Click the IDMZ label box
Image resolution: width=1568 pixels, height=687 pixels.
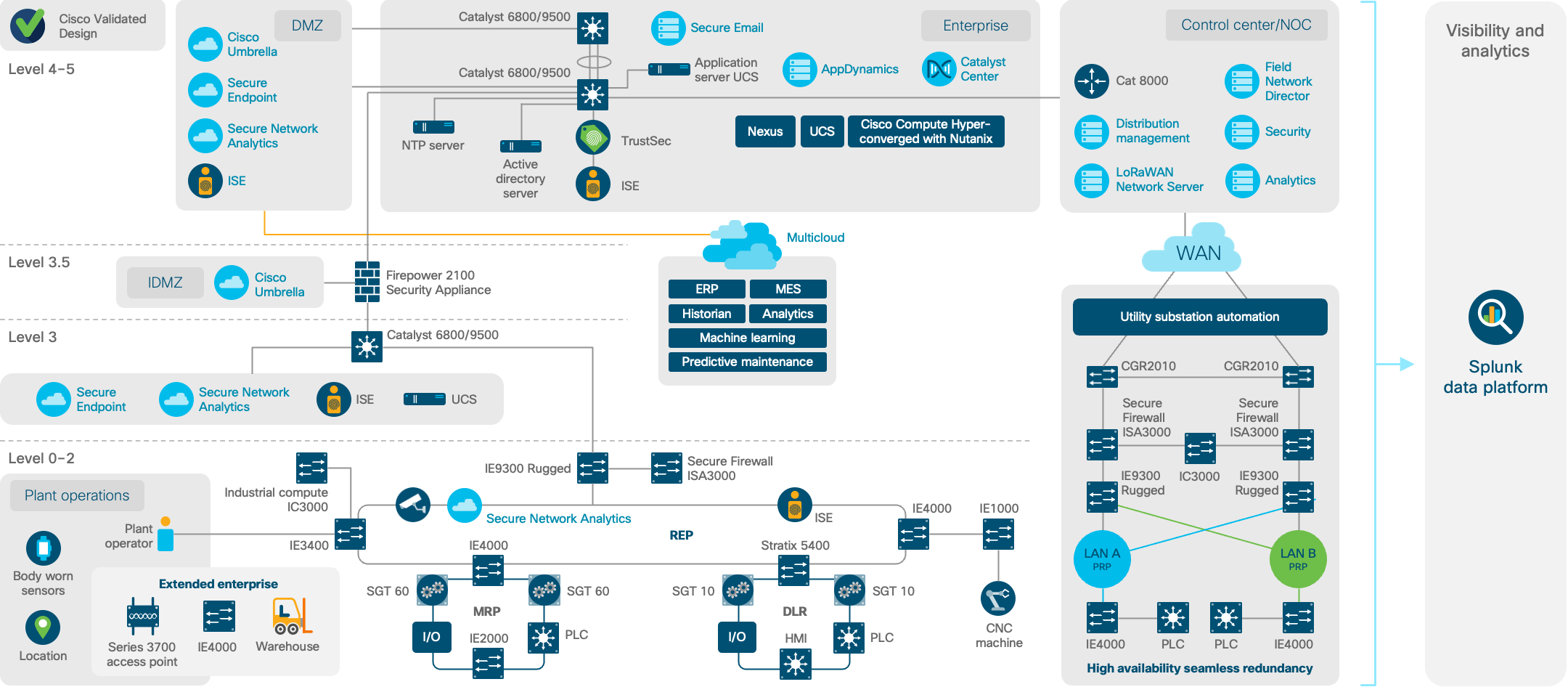point(166,282)
